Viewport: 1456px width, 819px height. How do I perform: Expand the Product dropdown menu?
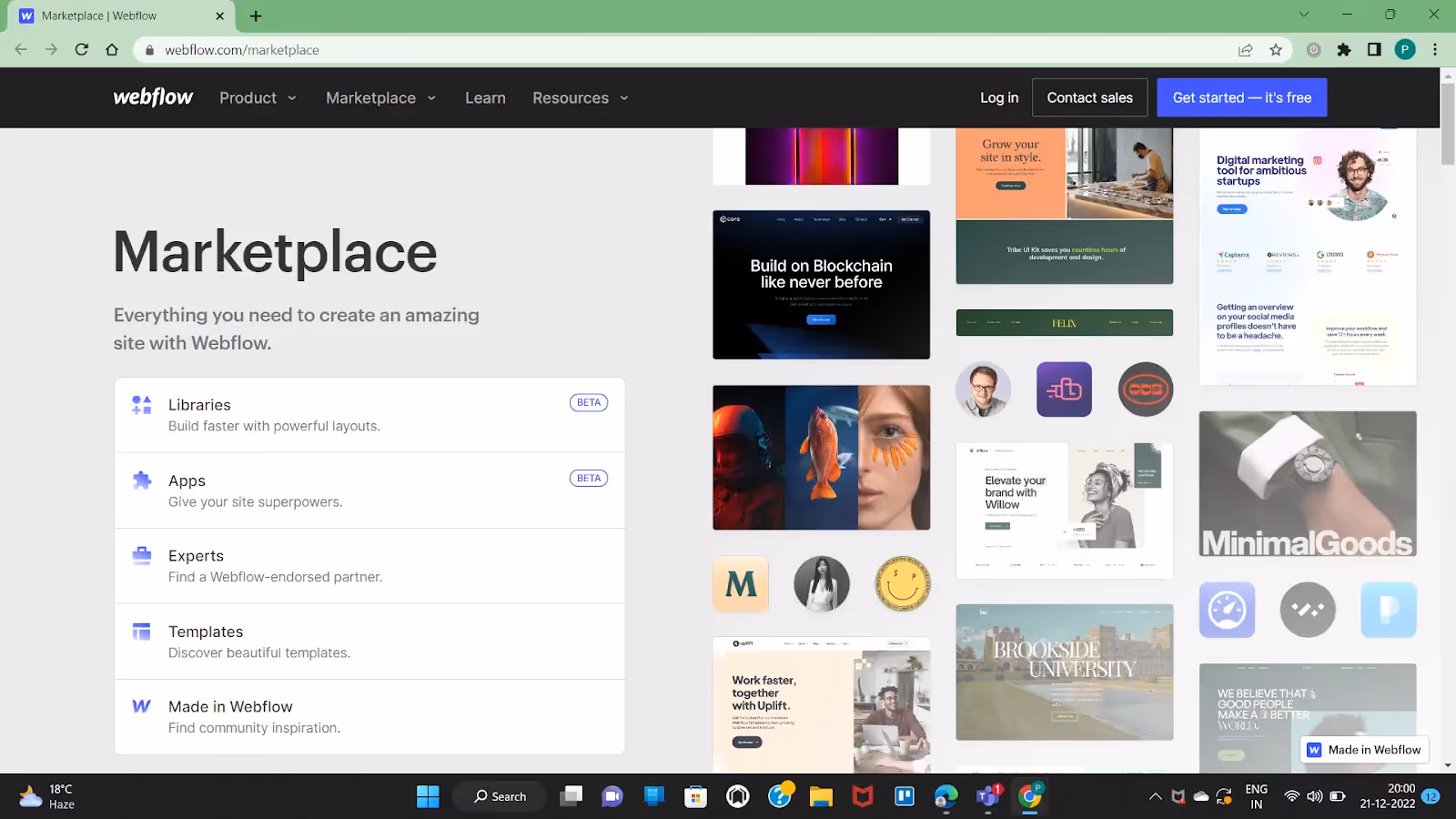[258, 97]
